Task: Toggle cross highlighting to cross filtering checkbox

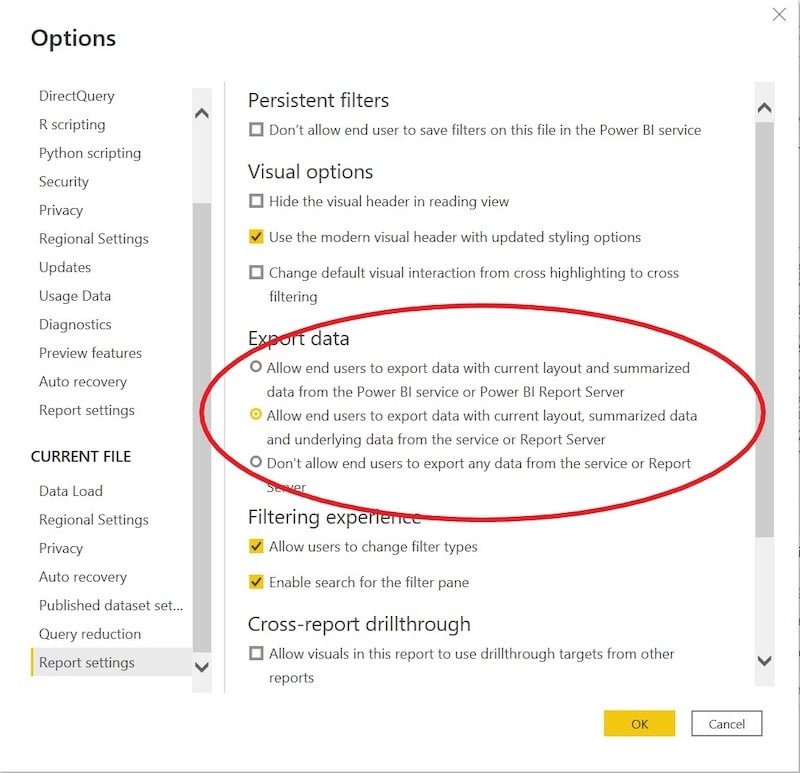Action: click(x=256, y=272)
